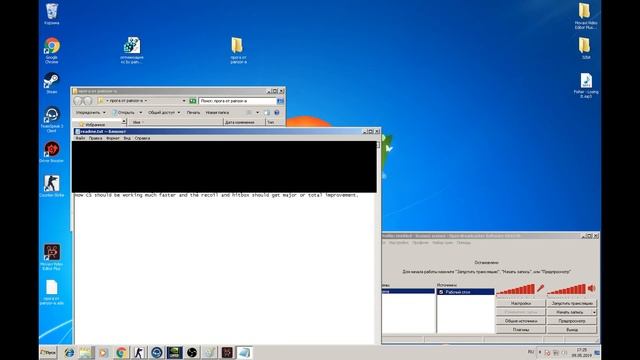Expand the Открыть dropdown arrow in Explorer
Viewport: 640px width, 360px height.
click(x=140, y=112)
